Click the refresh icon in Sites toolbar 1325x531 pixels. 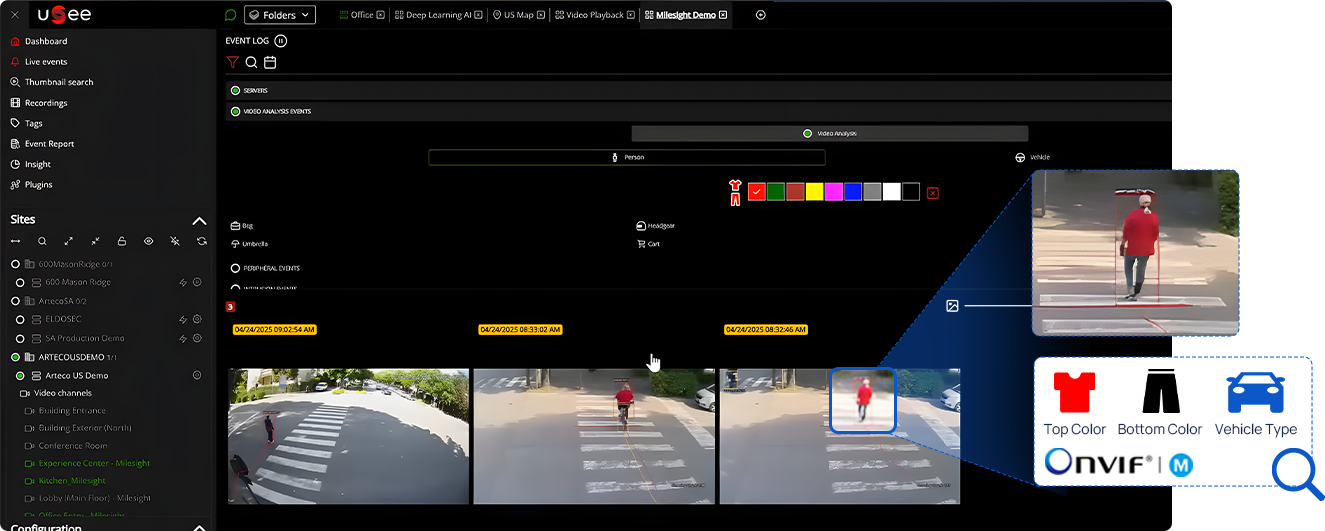pos(202,241)
